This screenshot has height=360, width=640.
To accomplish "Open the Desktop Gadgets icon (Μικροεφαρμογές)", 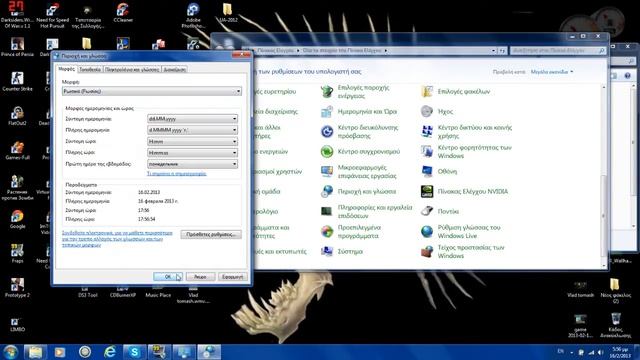I will pos(327,171).
